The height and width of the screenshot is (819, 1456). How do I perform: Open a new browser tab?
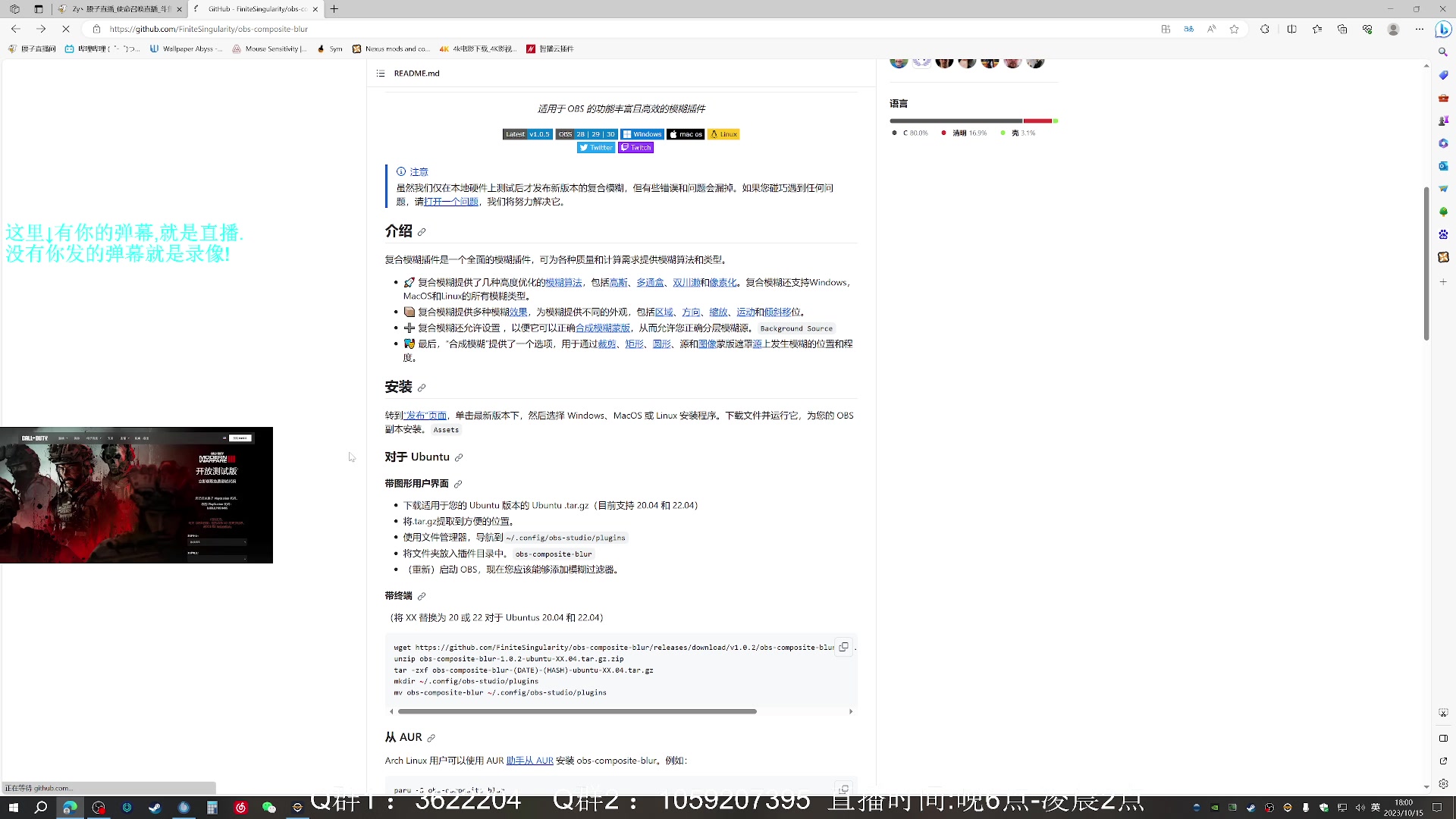point(334,9)
